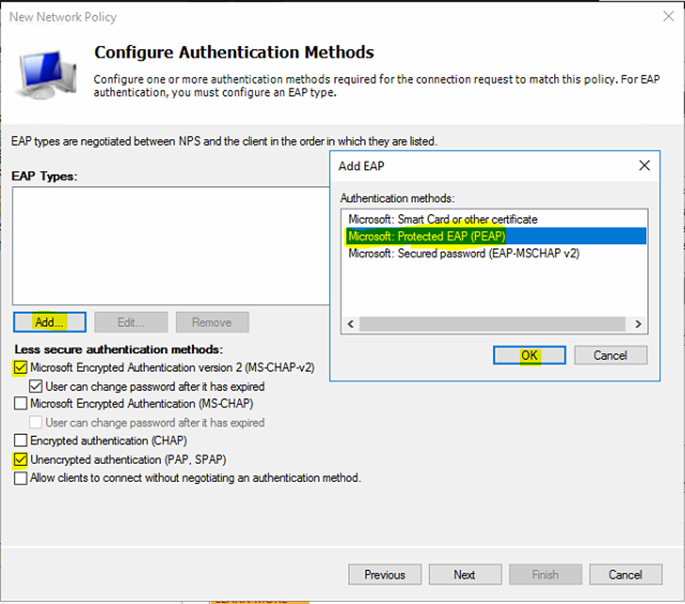Click the Add... button under EAP Types
685x604 pixels.
[50, 322]
